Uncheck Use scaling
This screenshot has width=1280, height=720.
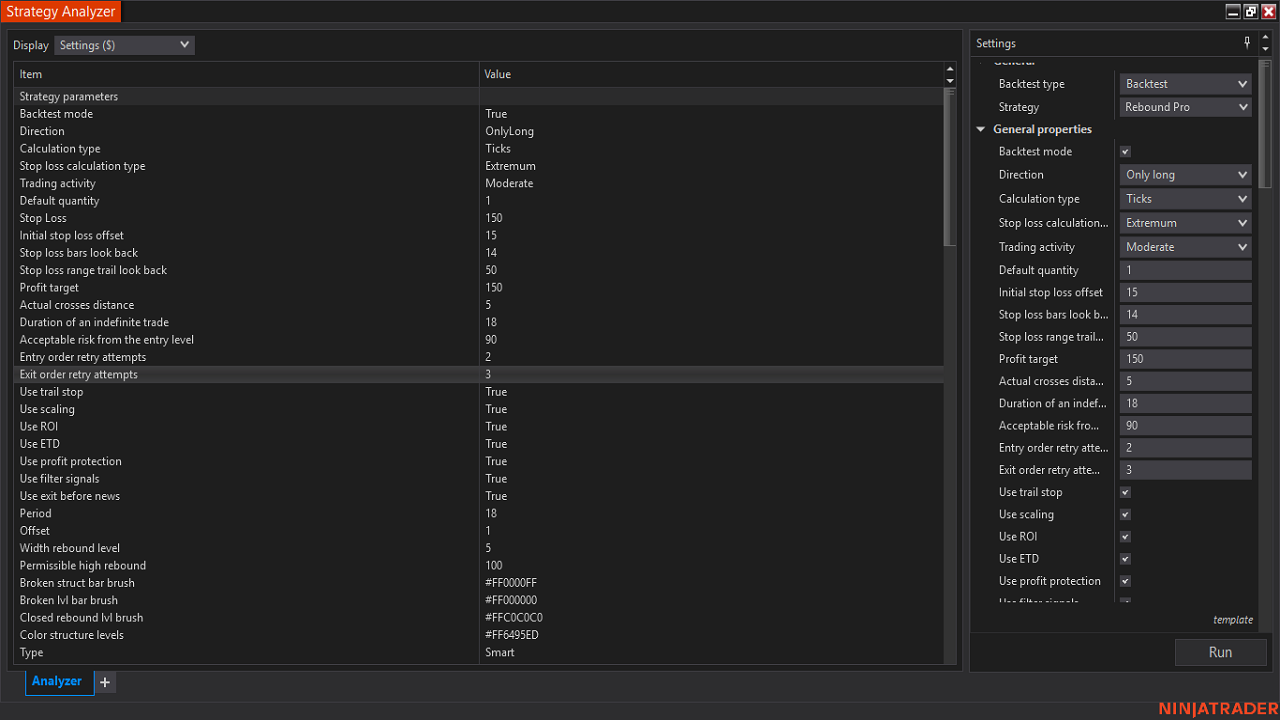pos(1125,515)
